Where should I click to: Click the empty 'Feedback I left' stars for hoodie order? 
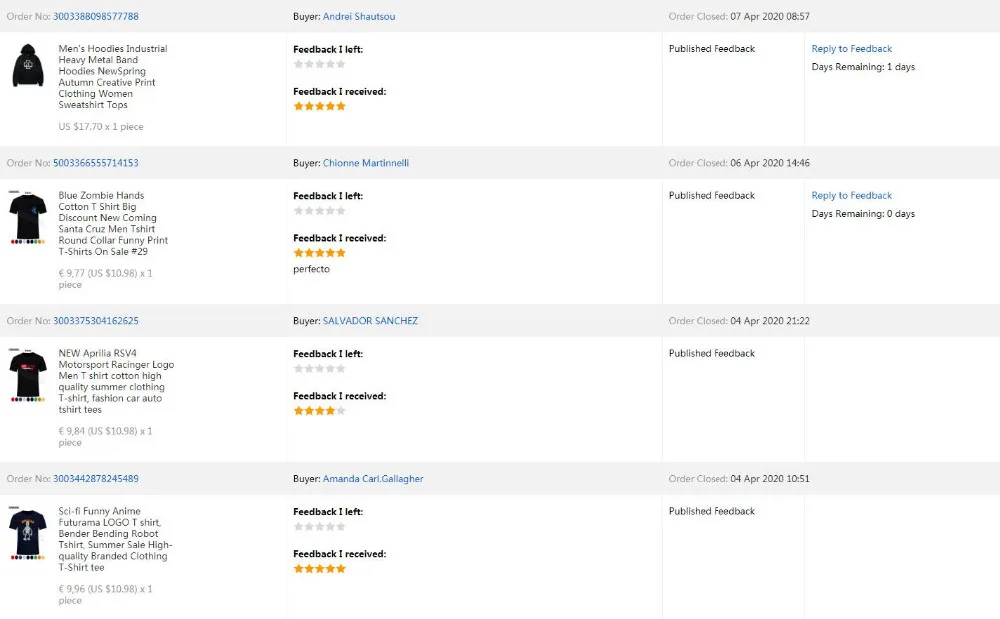point(319,64)
